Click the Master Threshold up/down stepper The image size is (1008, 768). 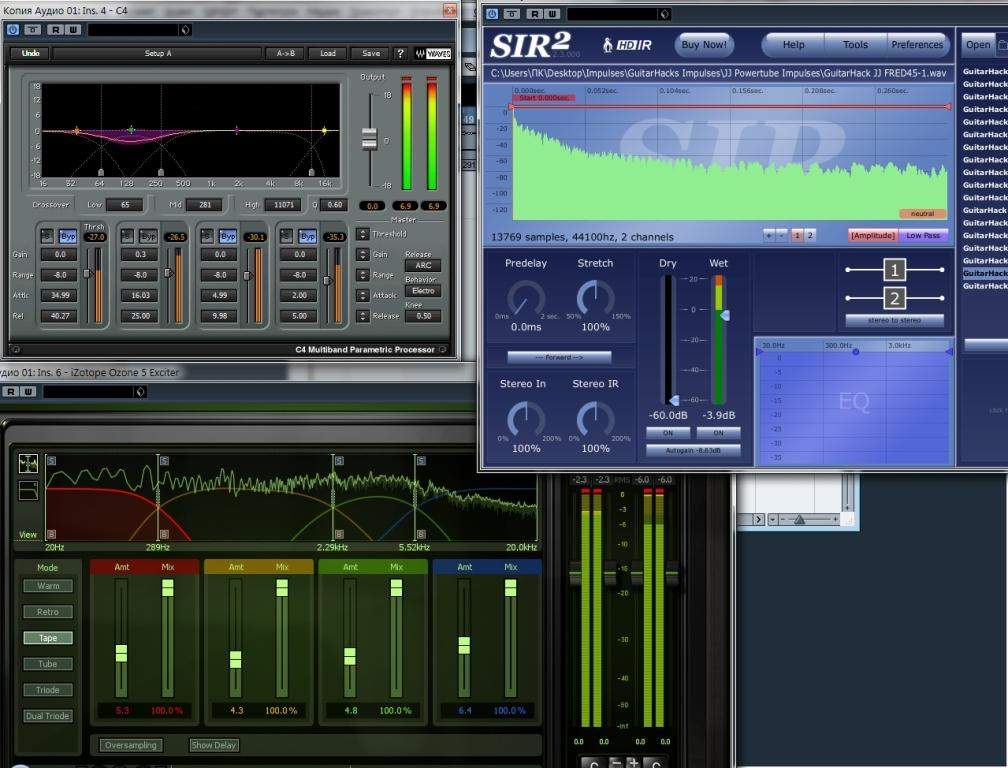click(x=362, y=234)
